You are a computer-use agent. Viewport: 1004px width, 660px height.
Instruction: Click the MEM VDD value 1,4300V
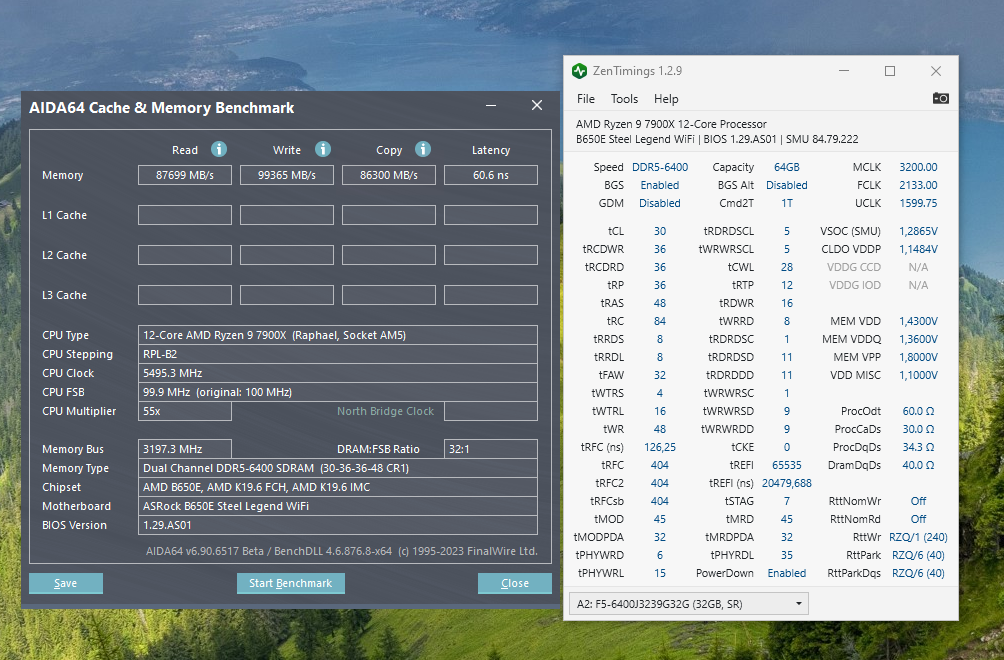(x=918, y=321)
